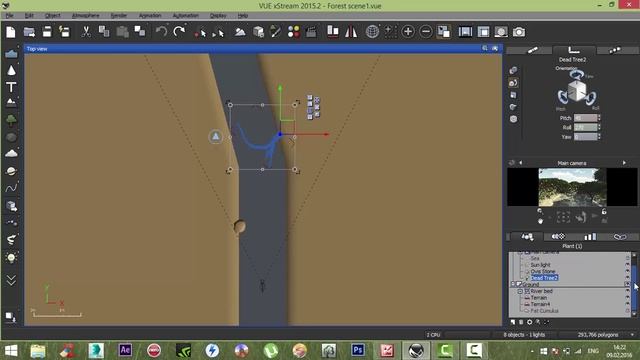Take a render with the camera icon

tap(519, 32)
